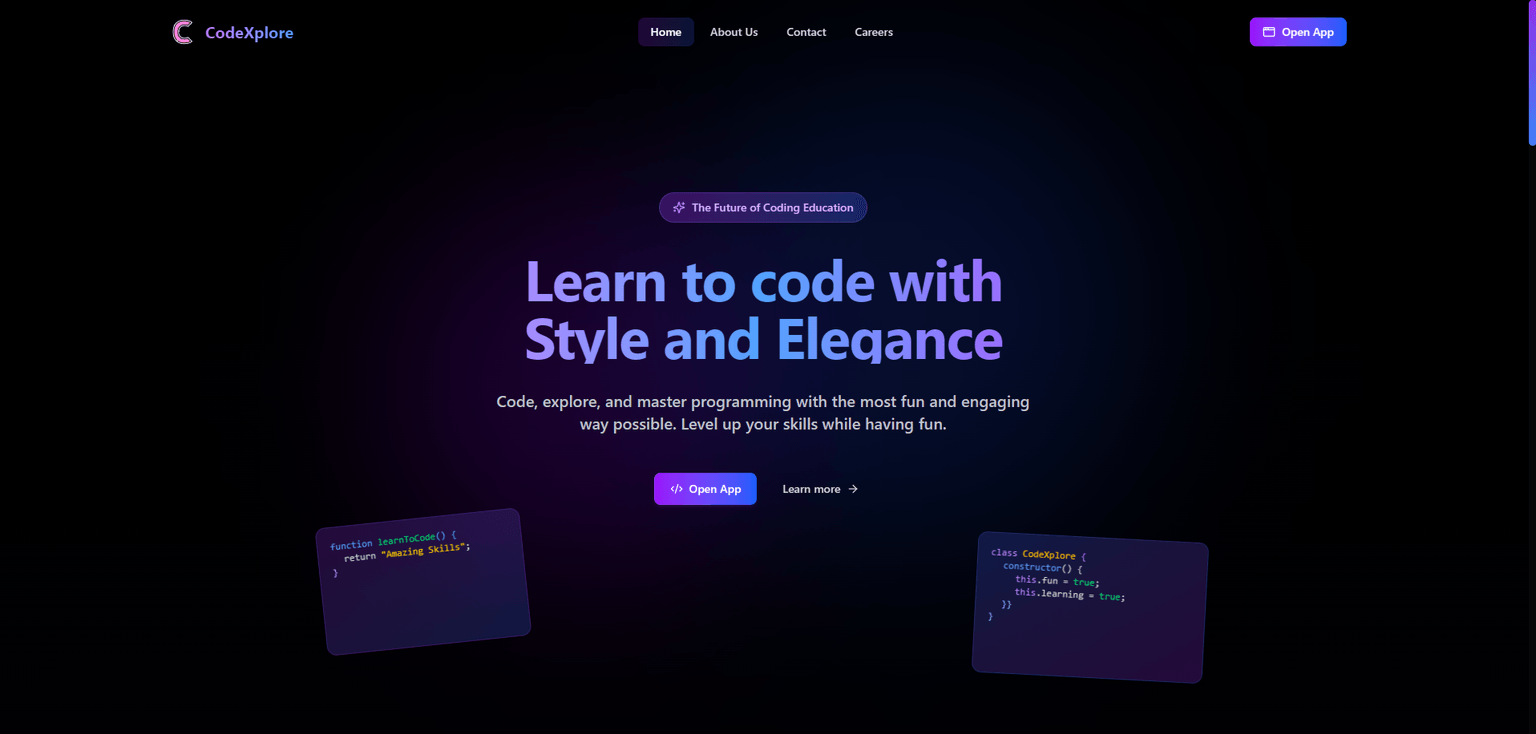
Task: Click the CodeXplore brand name text
Action: click(x=248, y=31)
